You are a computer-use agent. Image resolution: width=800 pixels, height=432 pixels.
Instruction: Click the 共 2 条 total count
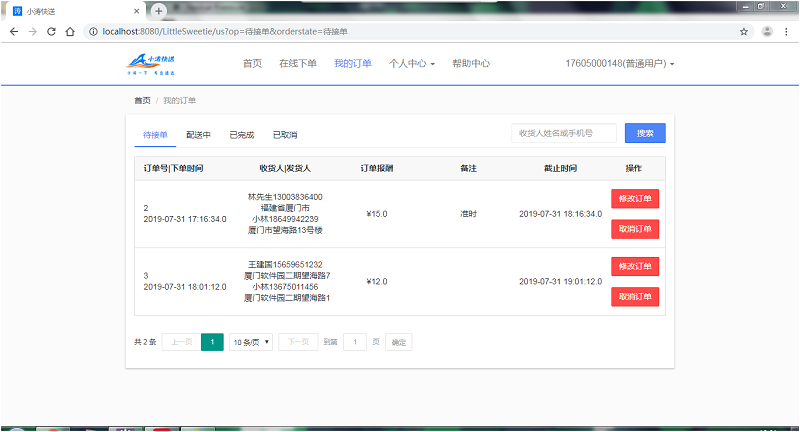tap(145, 342)
